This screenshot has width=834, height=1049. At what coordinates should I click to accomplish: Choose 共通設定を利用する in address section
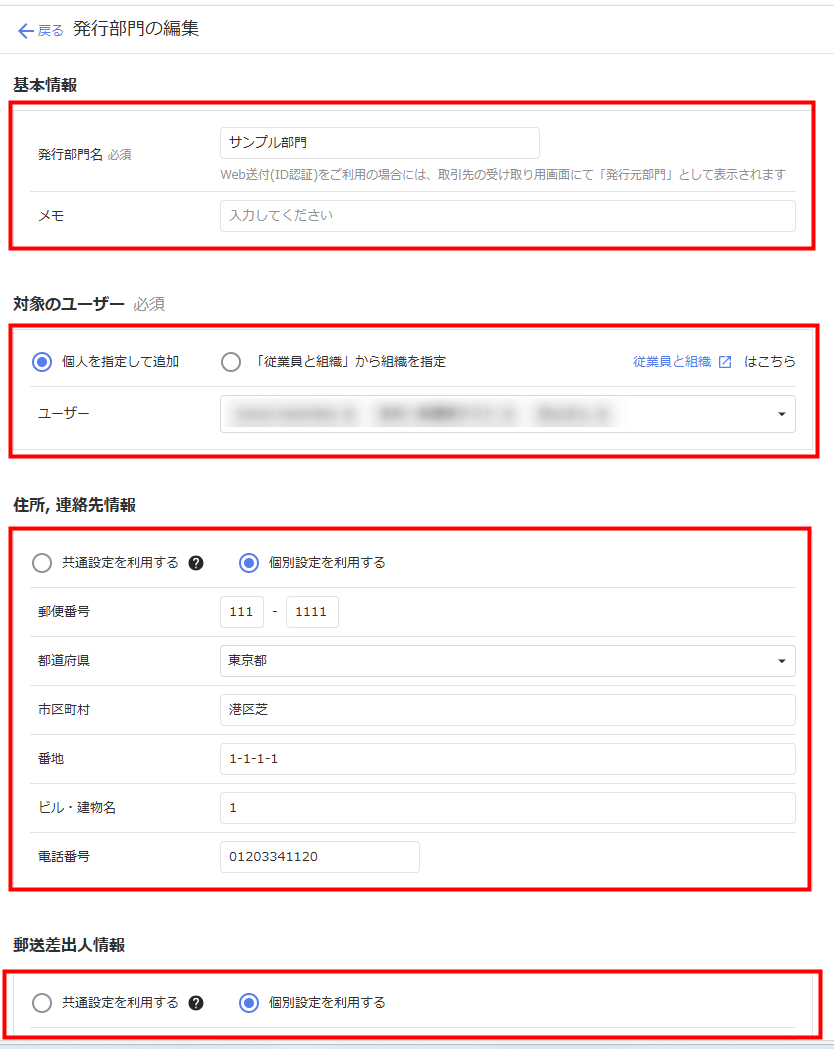(x=42, y=563)
